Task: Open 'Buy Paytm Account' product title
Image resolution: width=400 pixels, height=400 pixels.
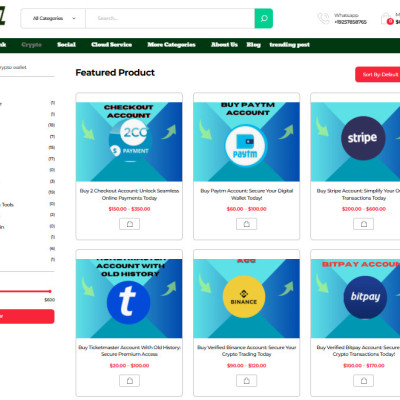Action: (x=247, y=194)
